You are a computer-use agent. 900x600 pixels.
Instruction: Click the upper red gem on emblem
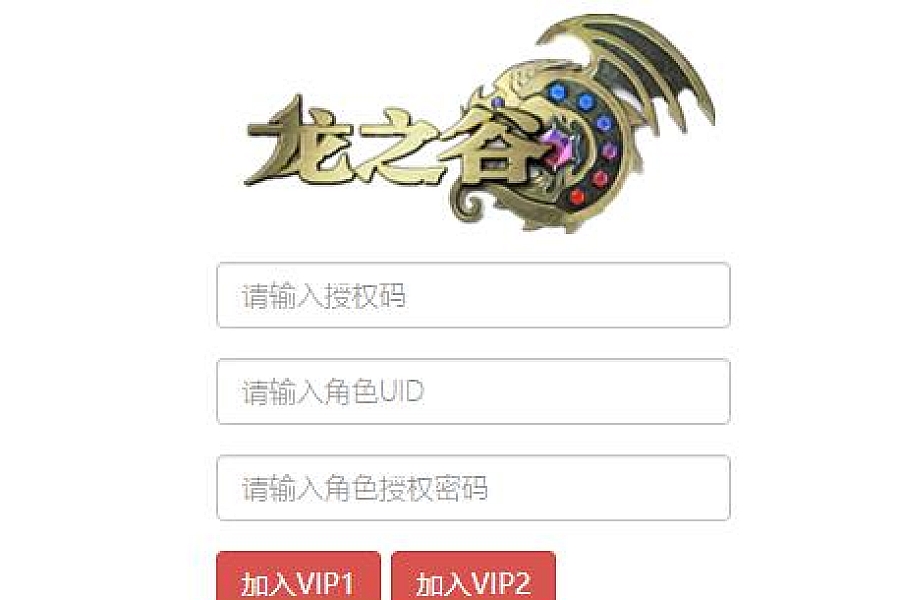click(x=600, y=178)
